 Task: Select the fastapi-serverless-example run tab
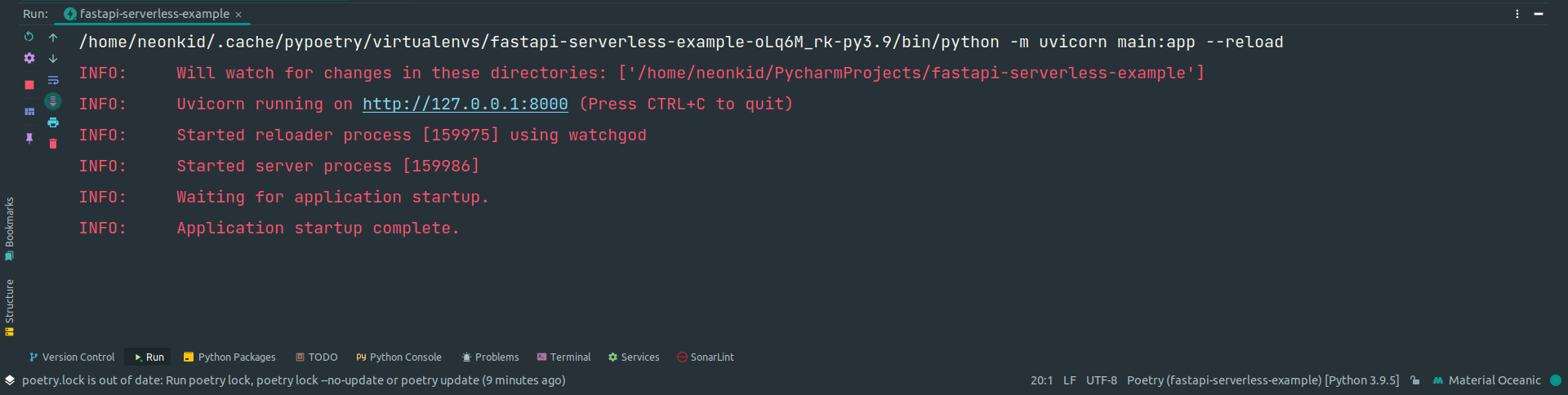[x=154, y=14]
